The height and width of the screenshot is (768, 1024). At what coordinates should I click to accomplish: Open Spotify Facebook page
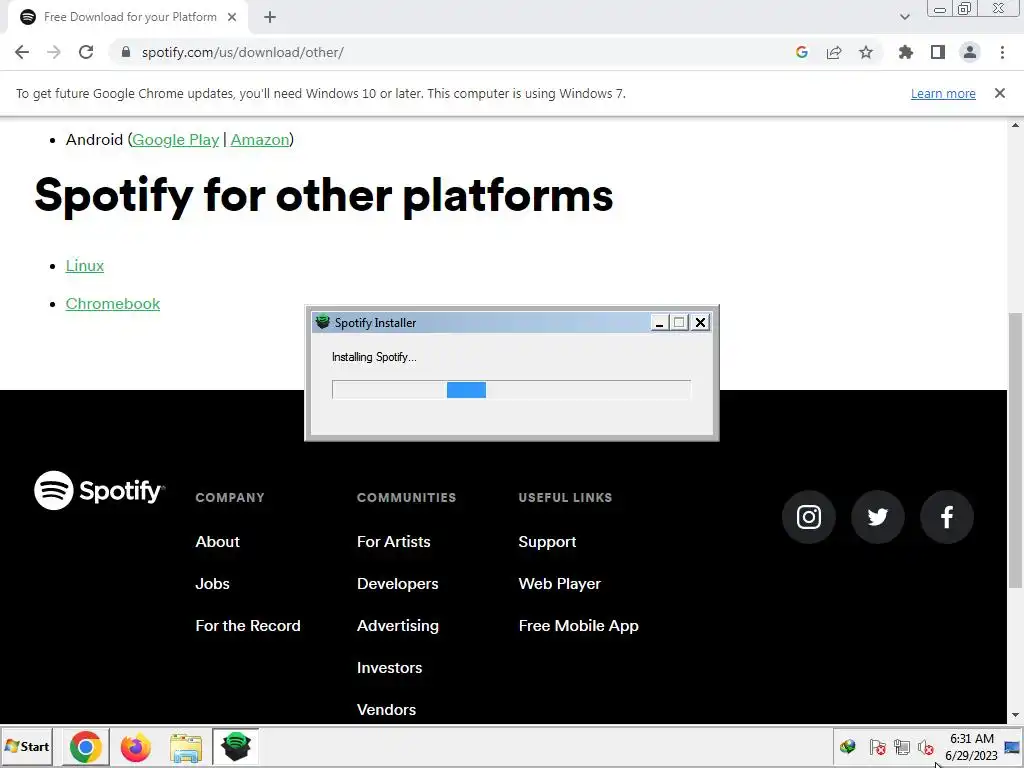947,517
